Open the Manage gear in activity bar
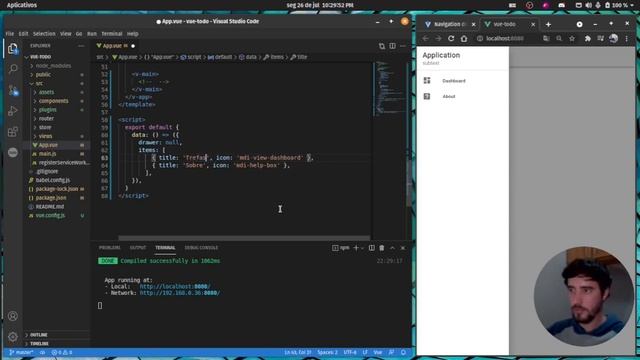The image size is (640, 360). click(x=13, y=337)
